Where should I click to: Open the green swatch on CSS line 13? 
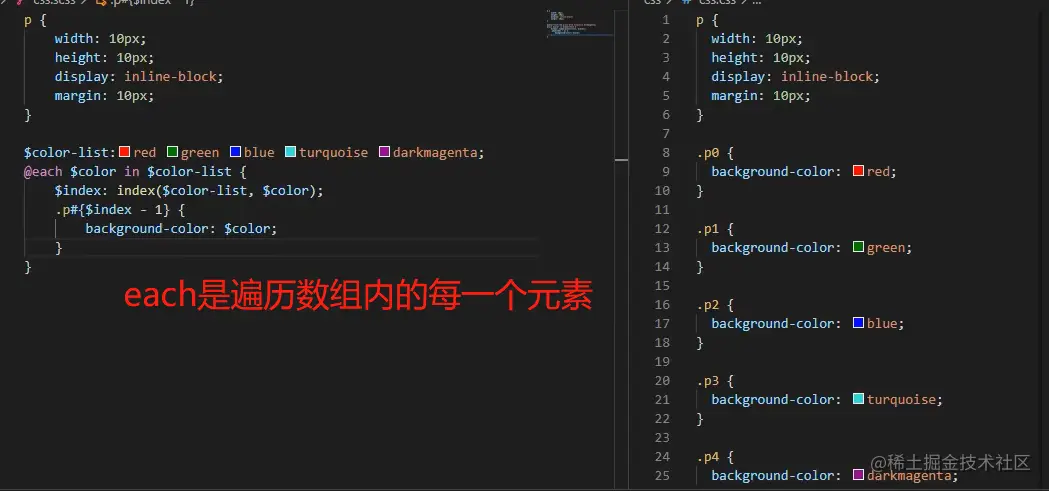[x=859, y=248]
